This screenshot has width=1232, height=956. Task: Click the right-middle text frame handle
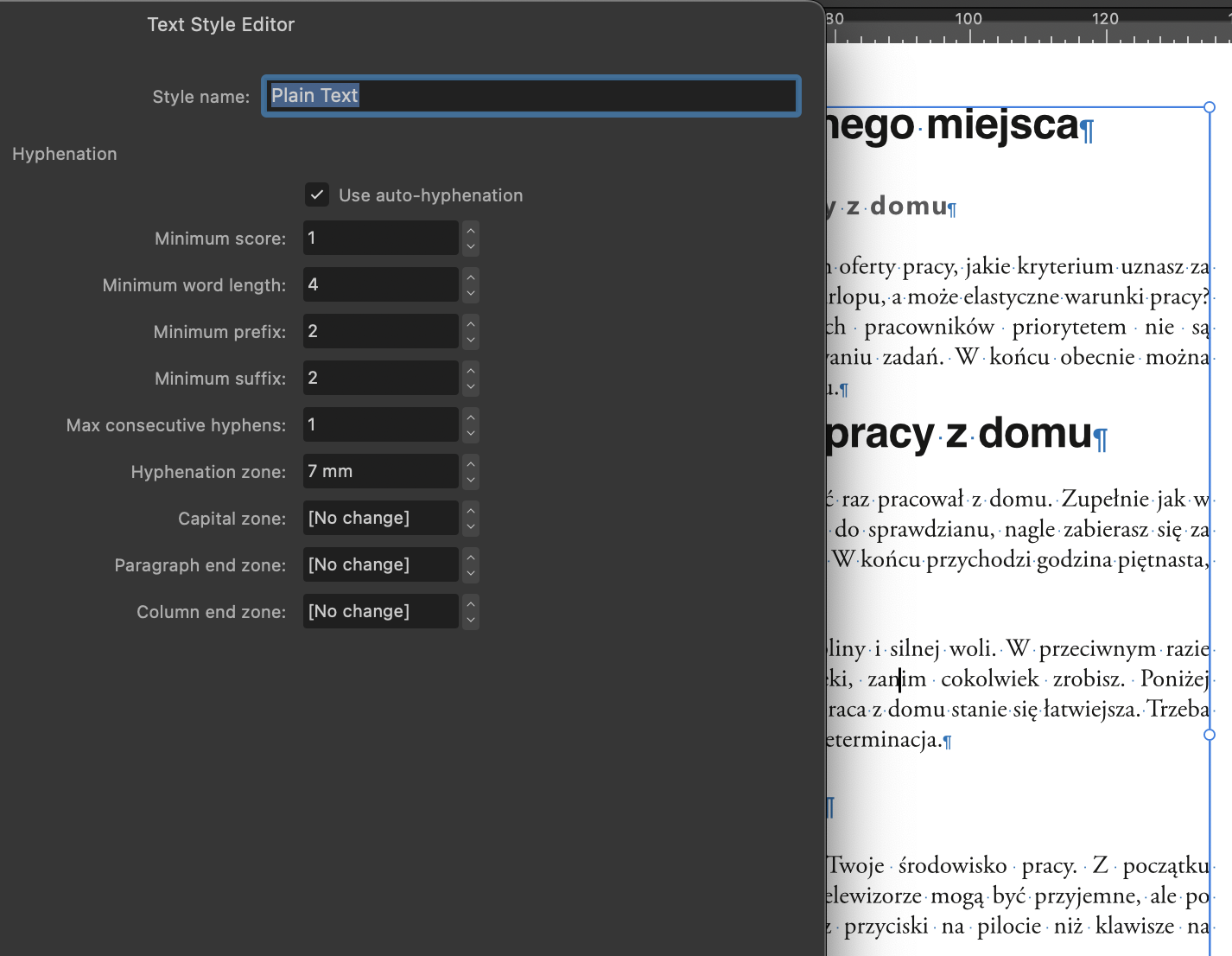tap(1210, 735)
